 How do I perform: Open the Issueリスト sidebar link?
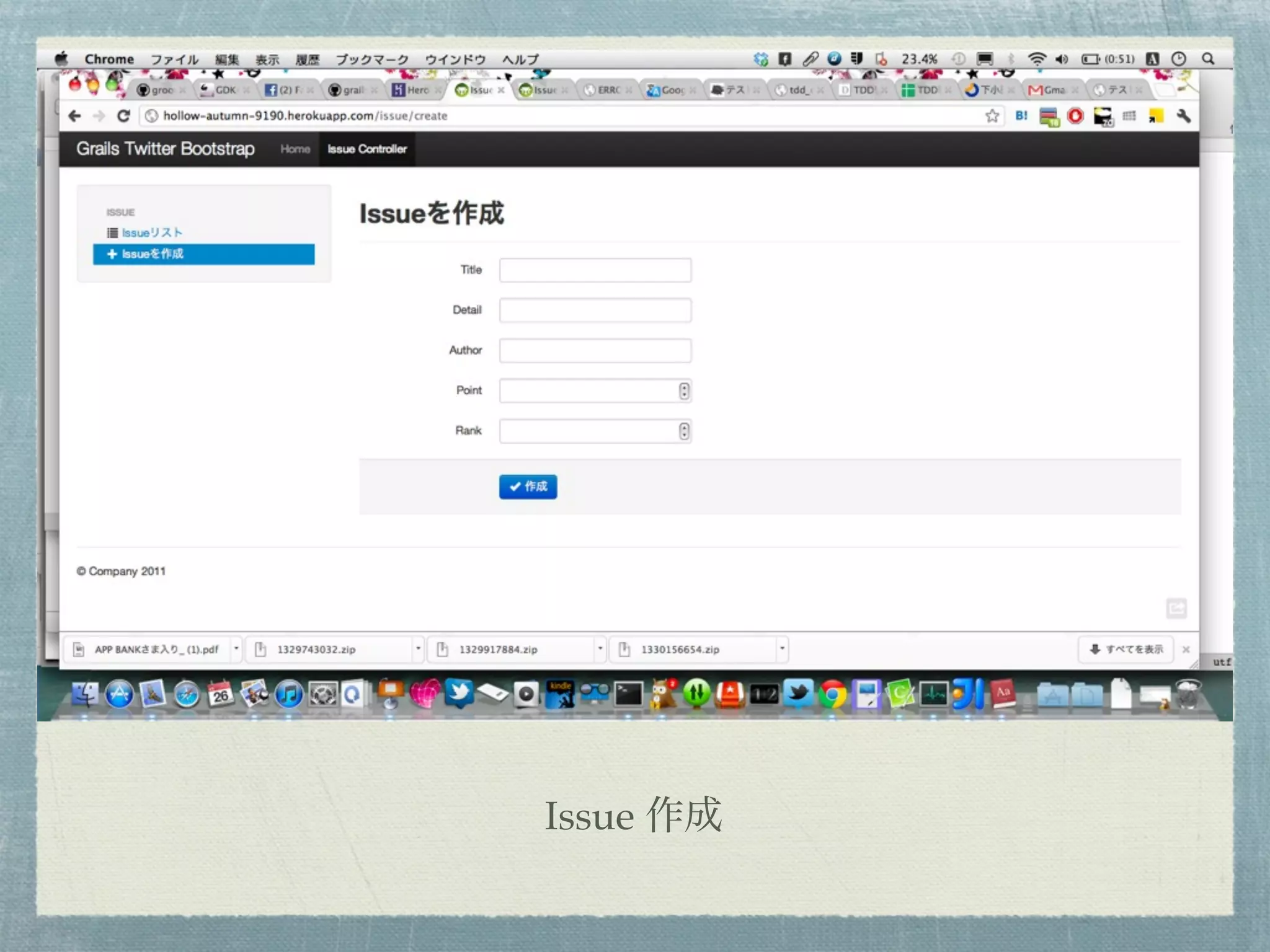click(x=151, y=233)
